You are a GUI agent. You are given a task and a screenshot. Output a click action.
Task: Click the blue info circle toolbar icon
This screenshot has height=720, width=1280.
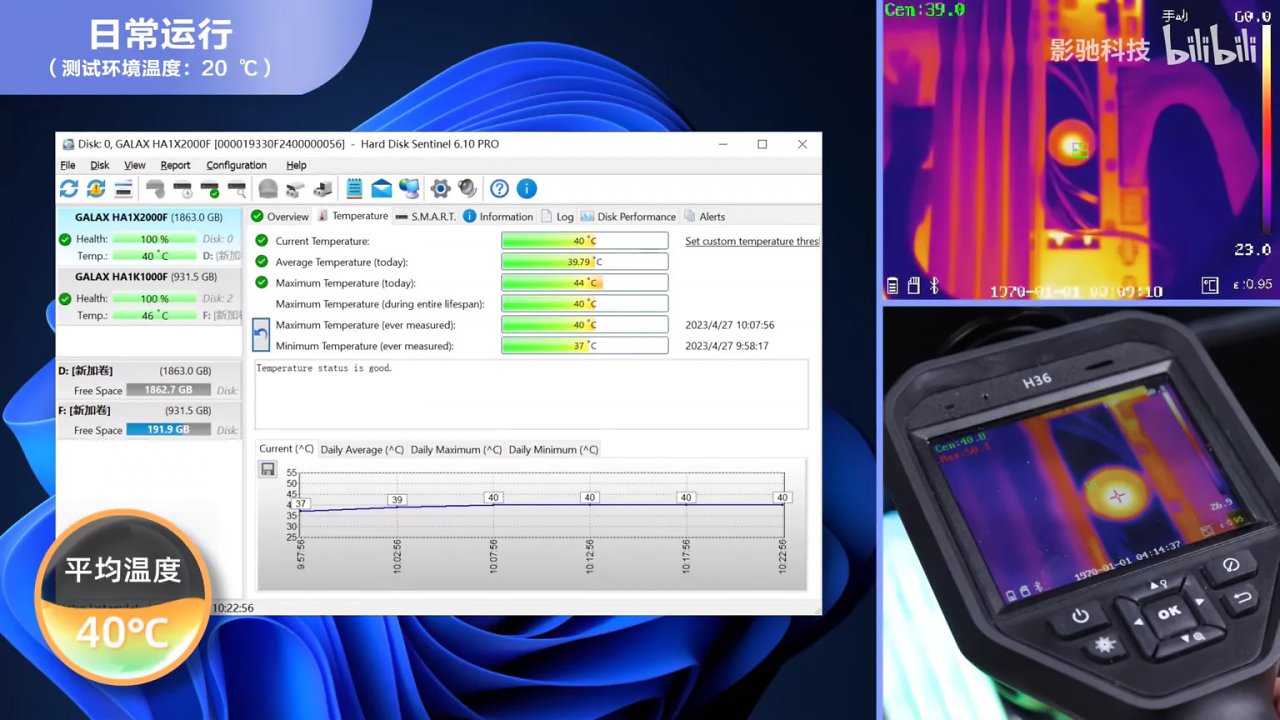(527, 188)
